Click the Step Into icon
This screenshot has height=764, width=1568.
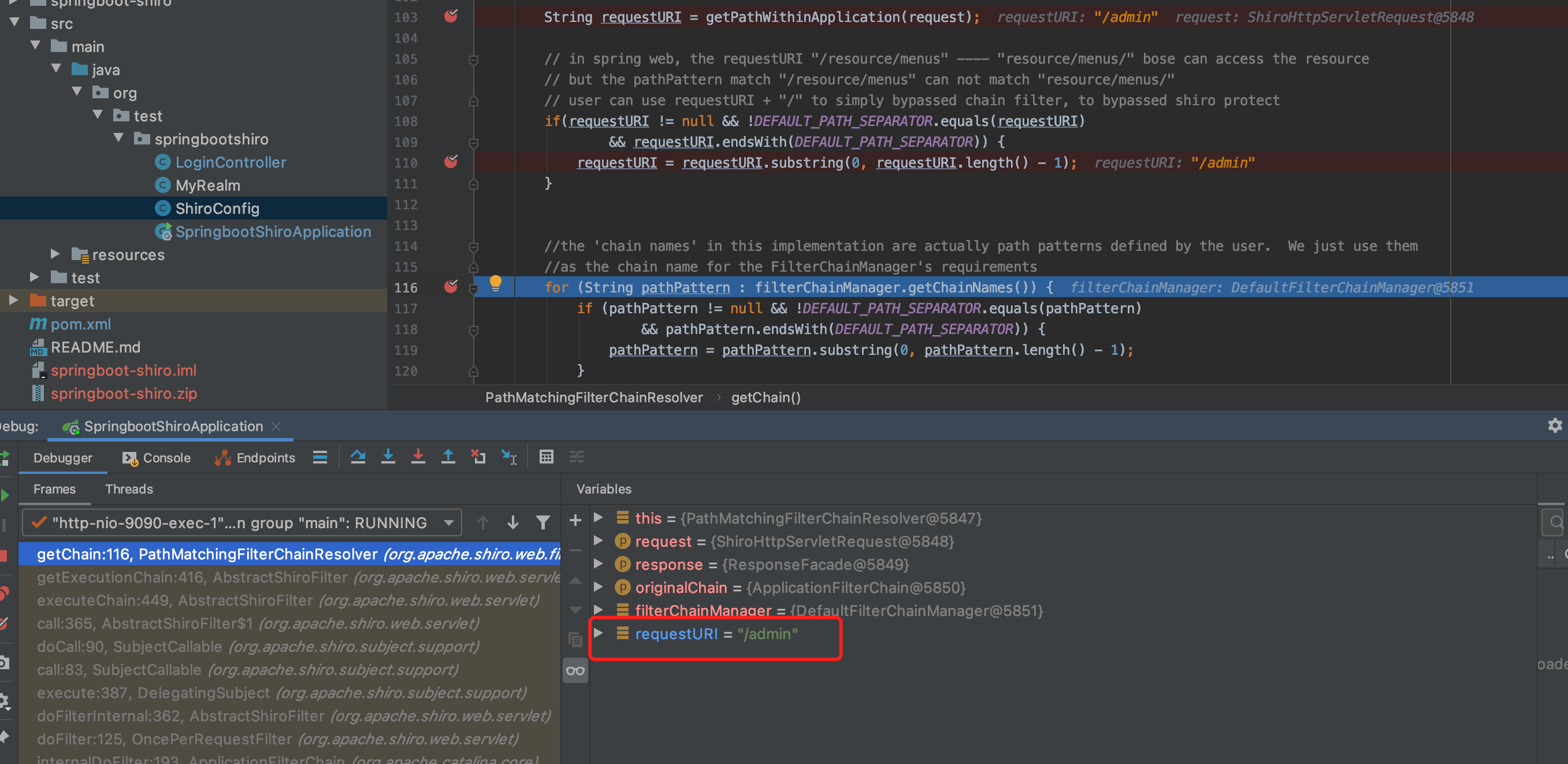point(388,457)
